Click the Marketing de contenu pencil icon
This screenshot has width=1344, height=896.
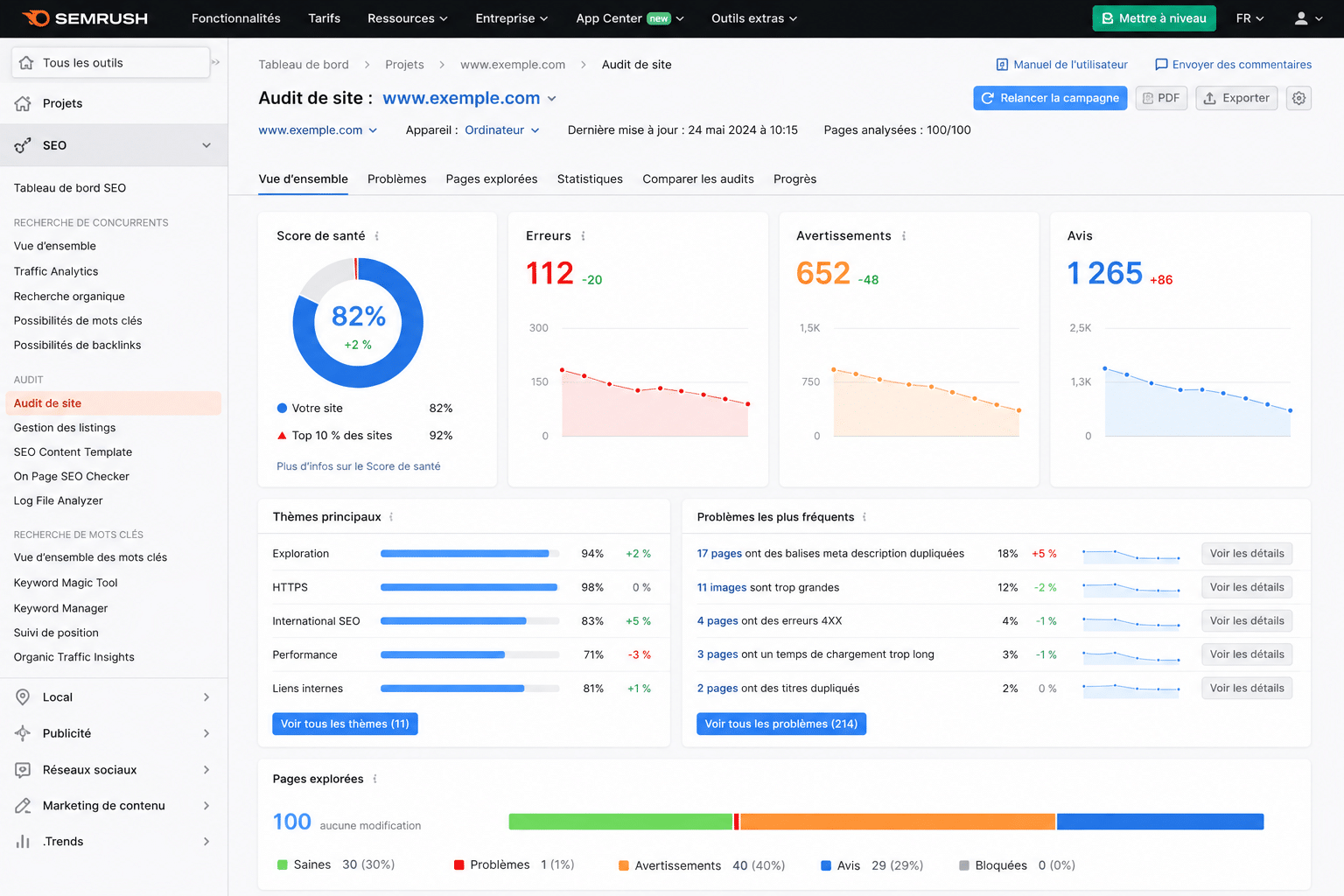(24, 806)
